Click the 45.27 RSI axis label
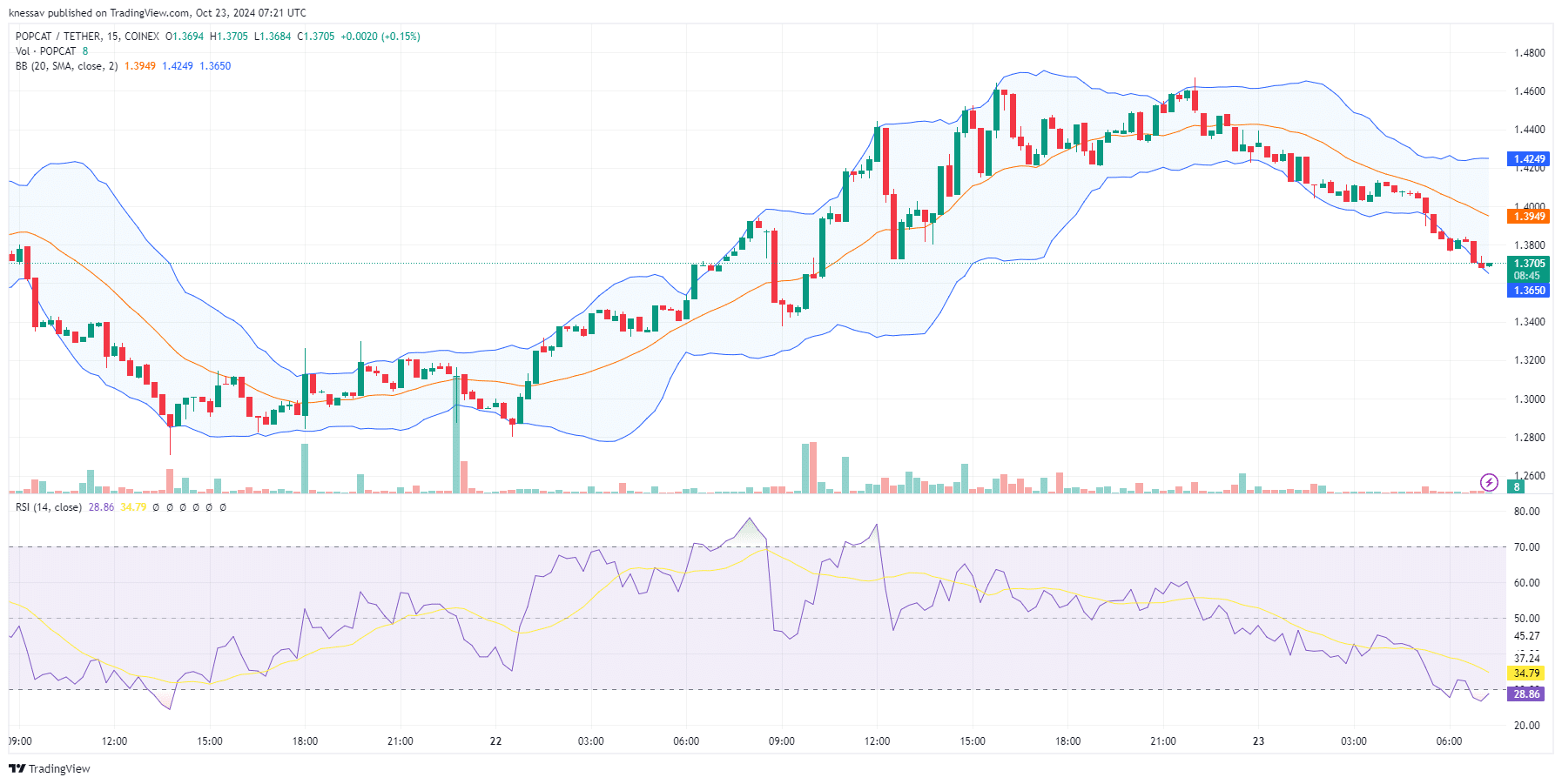 (x=1526, y=636)
